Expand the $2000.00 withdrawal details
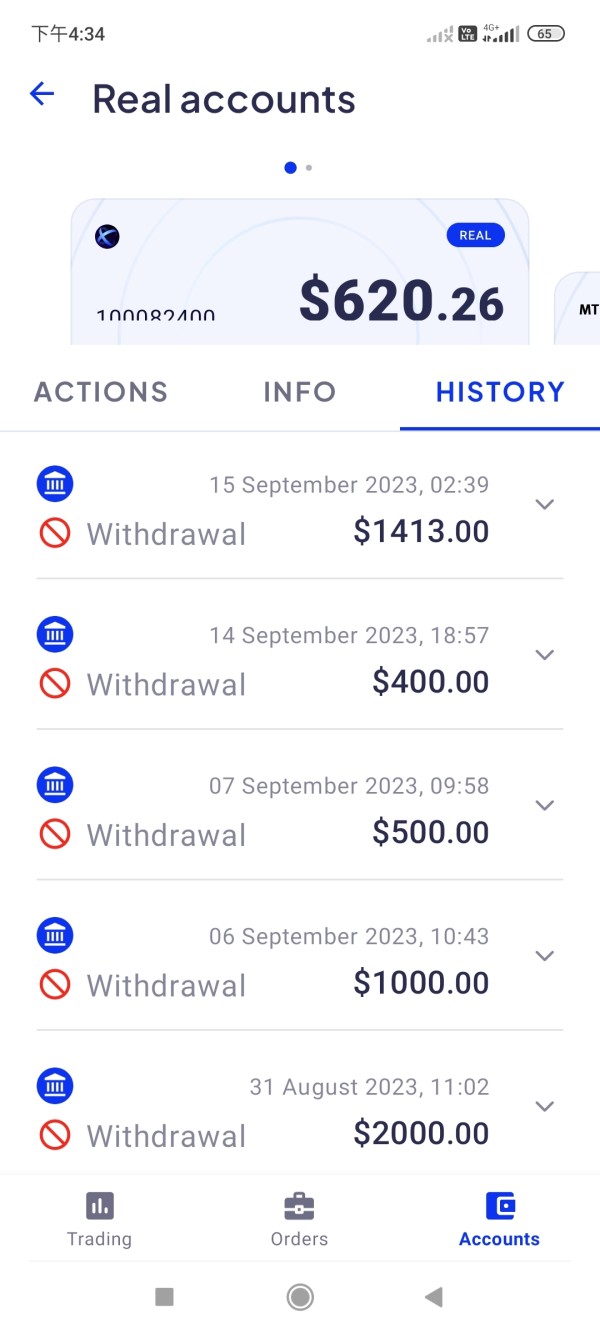 [x=544, y=1106]
